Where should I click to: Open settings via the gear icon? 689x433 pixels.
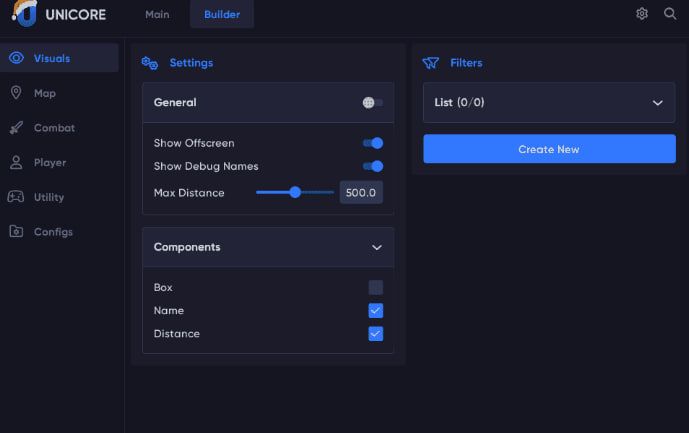[x=642, y=14]
